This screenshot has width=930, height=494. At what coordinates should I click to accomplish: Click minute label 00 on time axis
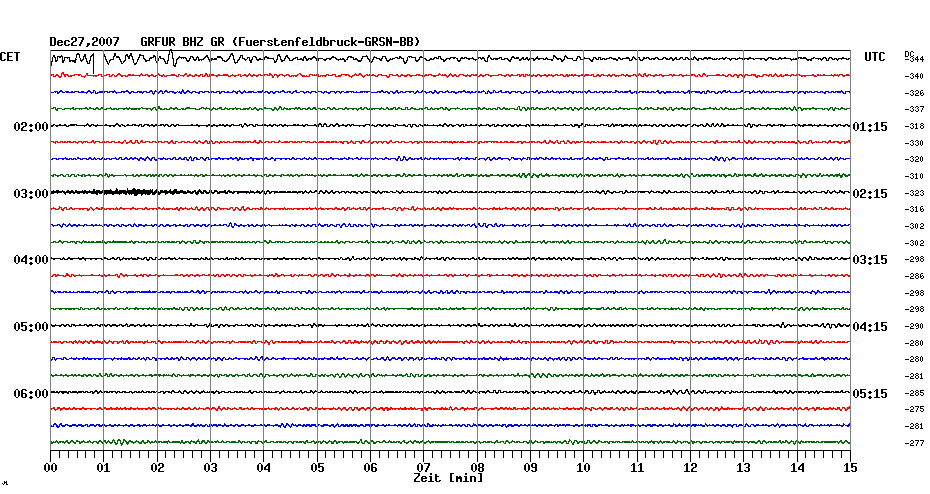pyautogui.click(x=50, y=467)
